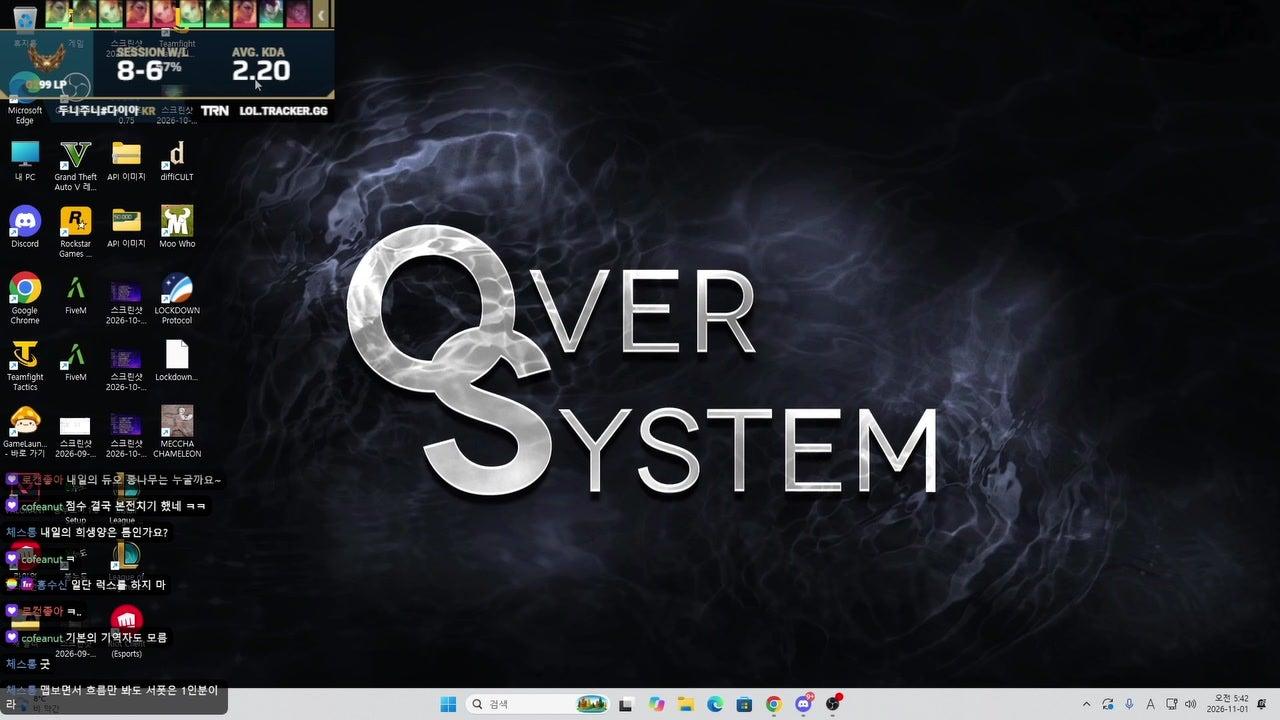The image size is (1280, 720).
Task: Click the Copilot icon in taskbar
Action: click(656, 704)
